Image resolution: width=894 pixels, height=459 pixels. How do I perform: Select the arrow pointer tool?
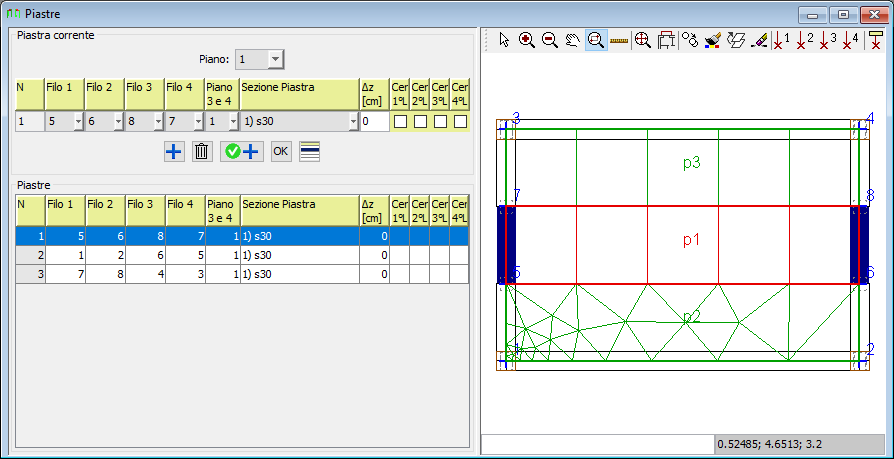click(504, 40)
